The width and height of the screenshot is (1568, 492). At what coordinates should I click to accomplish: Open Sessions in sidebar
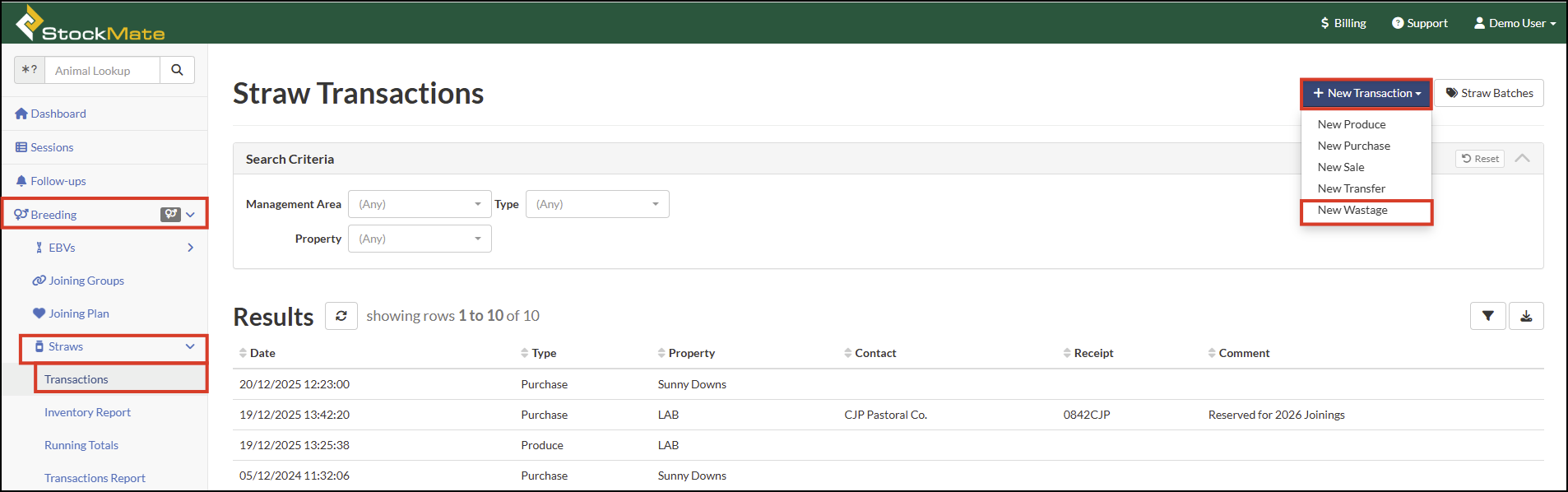(44, 147)
